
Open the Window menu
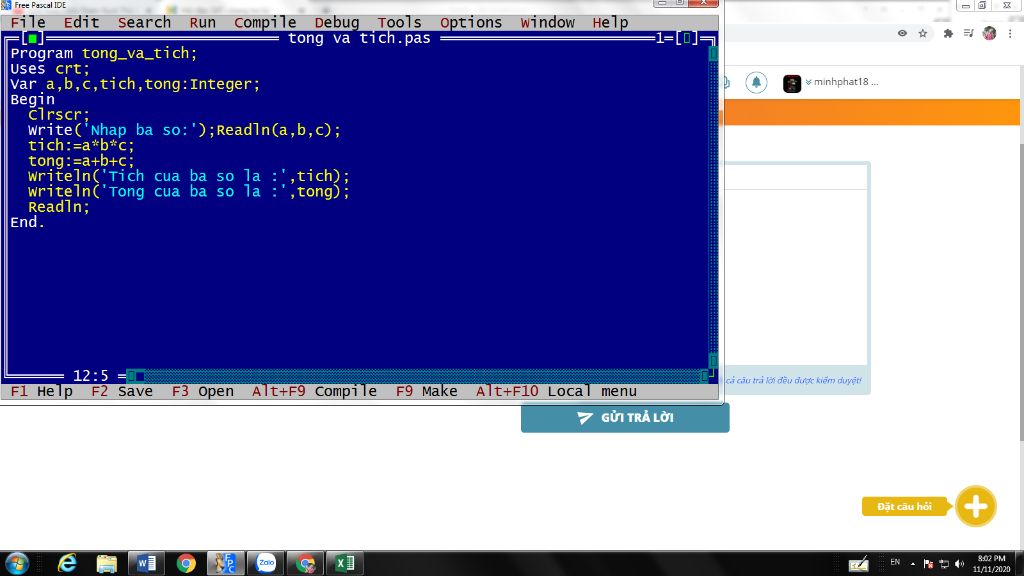pyautogui.click(x=548, y=22)
